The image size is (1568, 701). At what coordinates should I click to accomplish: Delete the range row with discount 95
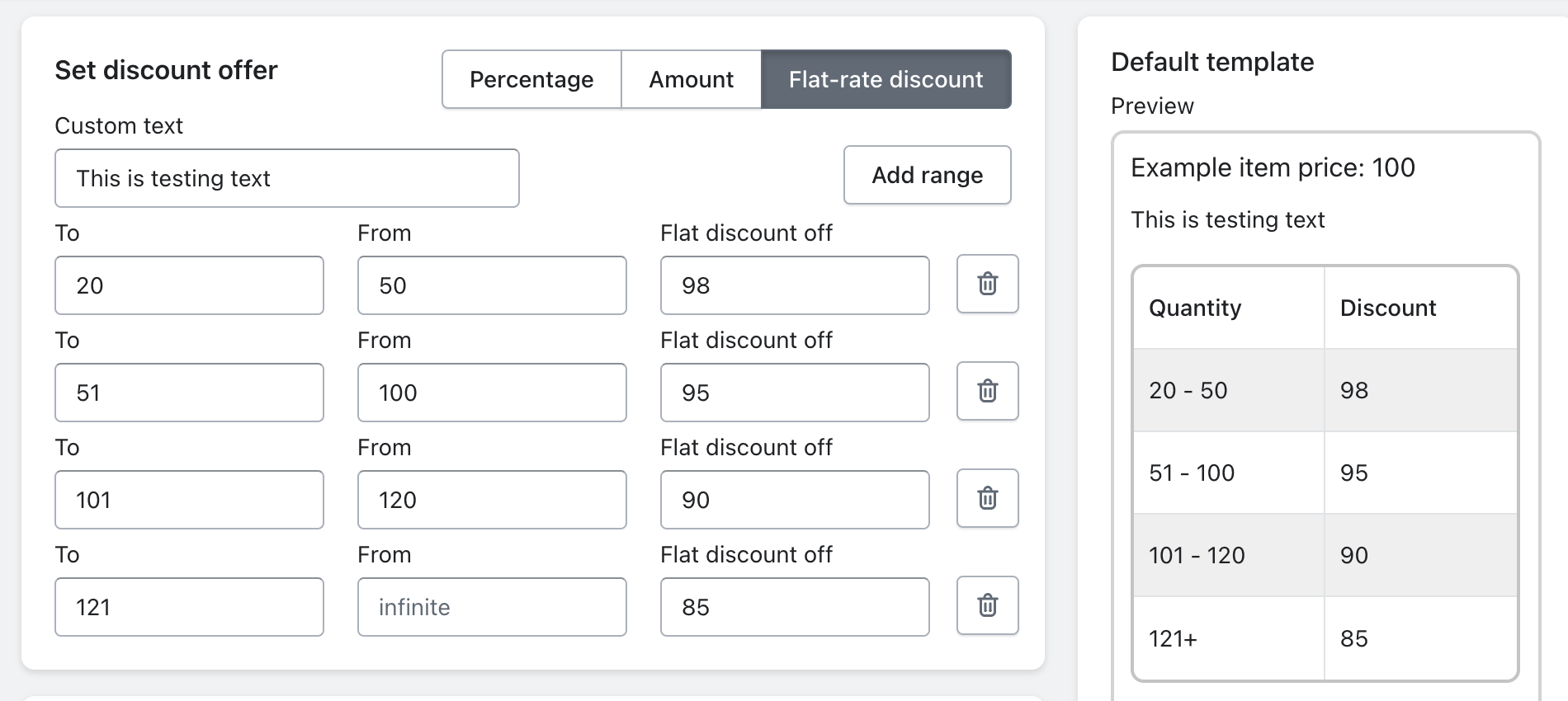pos(988,392)
